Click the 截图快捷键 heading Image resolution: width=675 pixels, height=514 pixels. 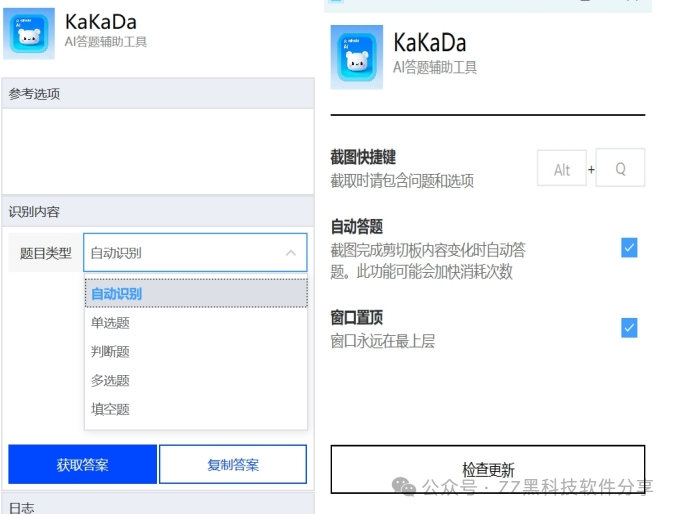363,157
